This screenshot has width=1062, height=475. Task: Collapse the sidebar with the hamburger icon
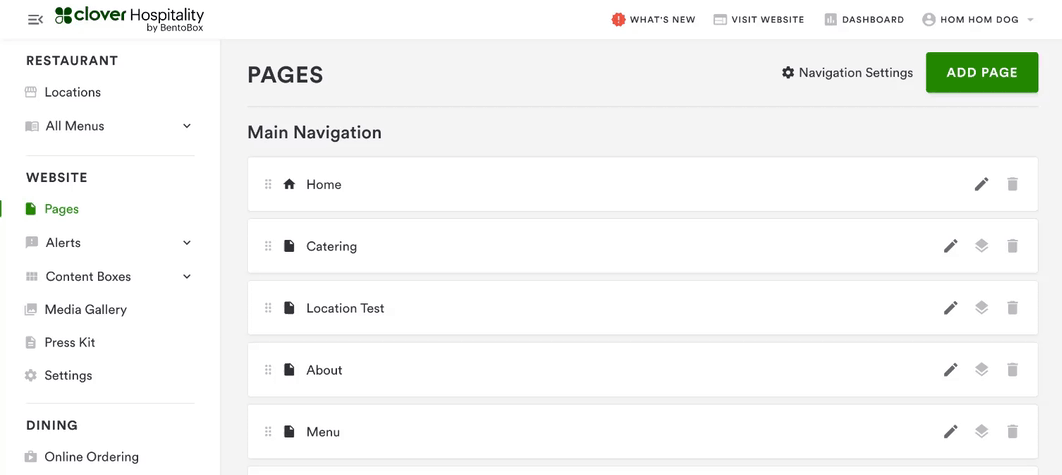(x=35, y=19)
